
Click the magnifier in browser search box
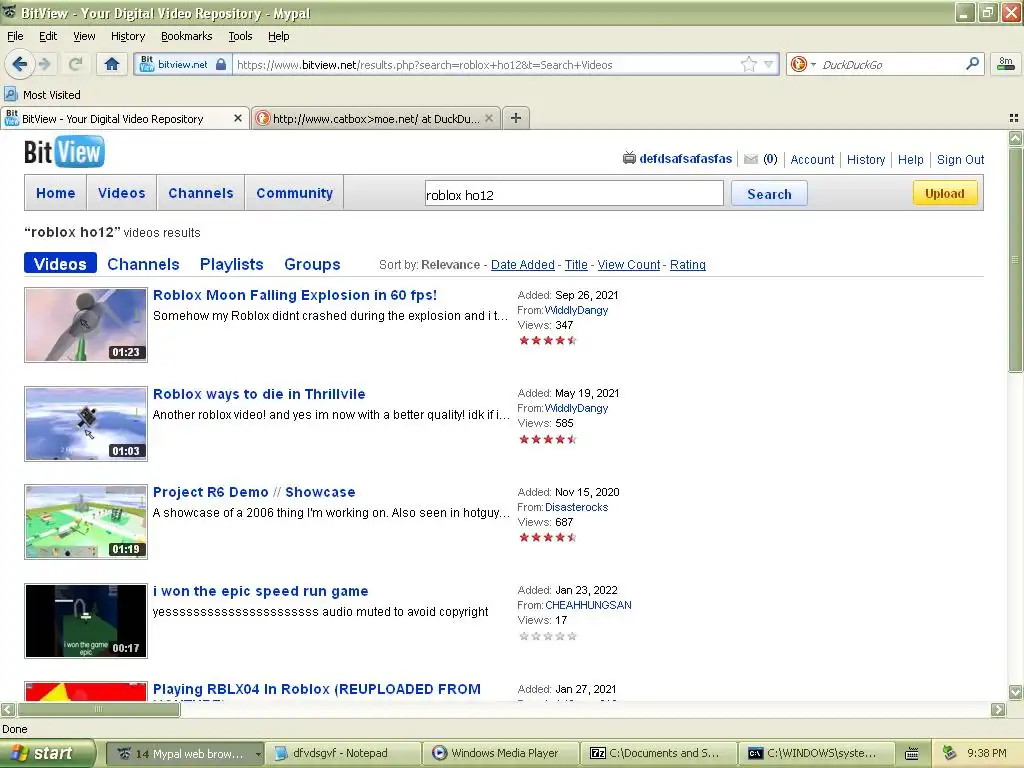pos(972,64)
